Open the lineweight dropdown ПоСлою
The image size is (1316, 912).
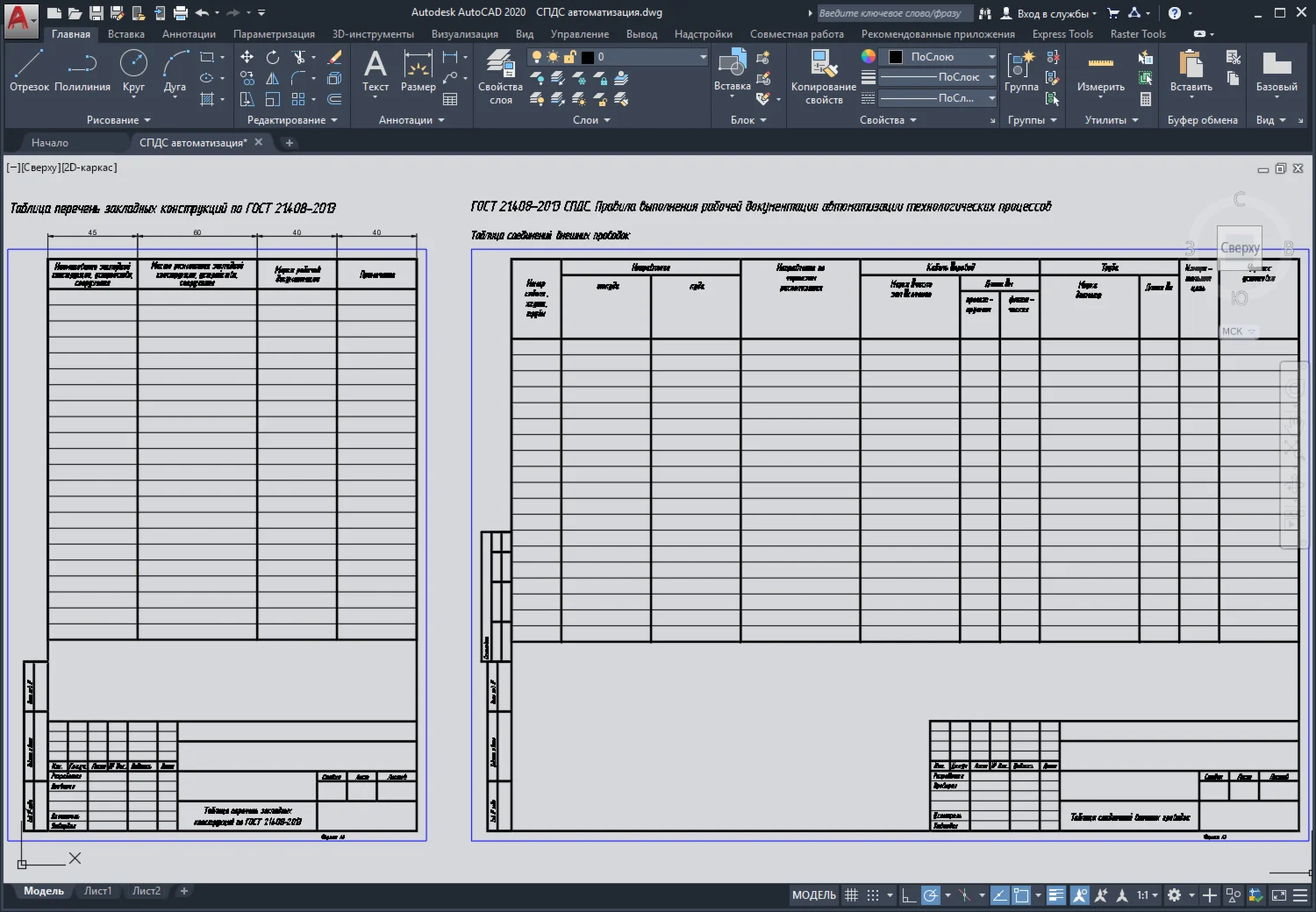pos(938,77)
